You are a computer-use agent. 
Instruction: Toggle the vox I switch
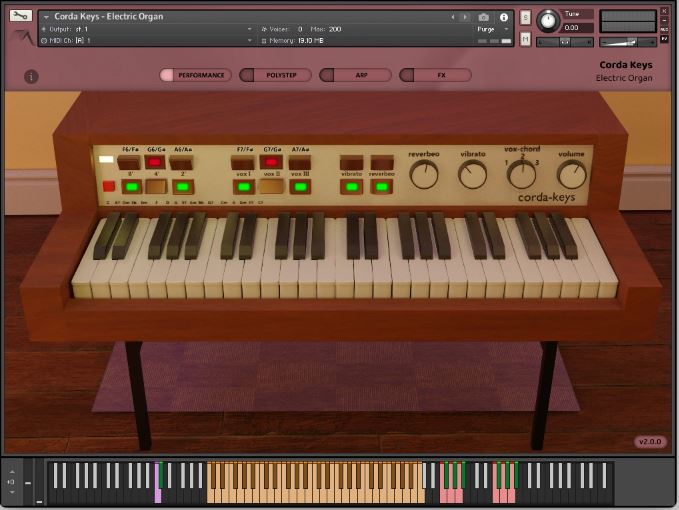(244, 187)
